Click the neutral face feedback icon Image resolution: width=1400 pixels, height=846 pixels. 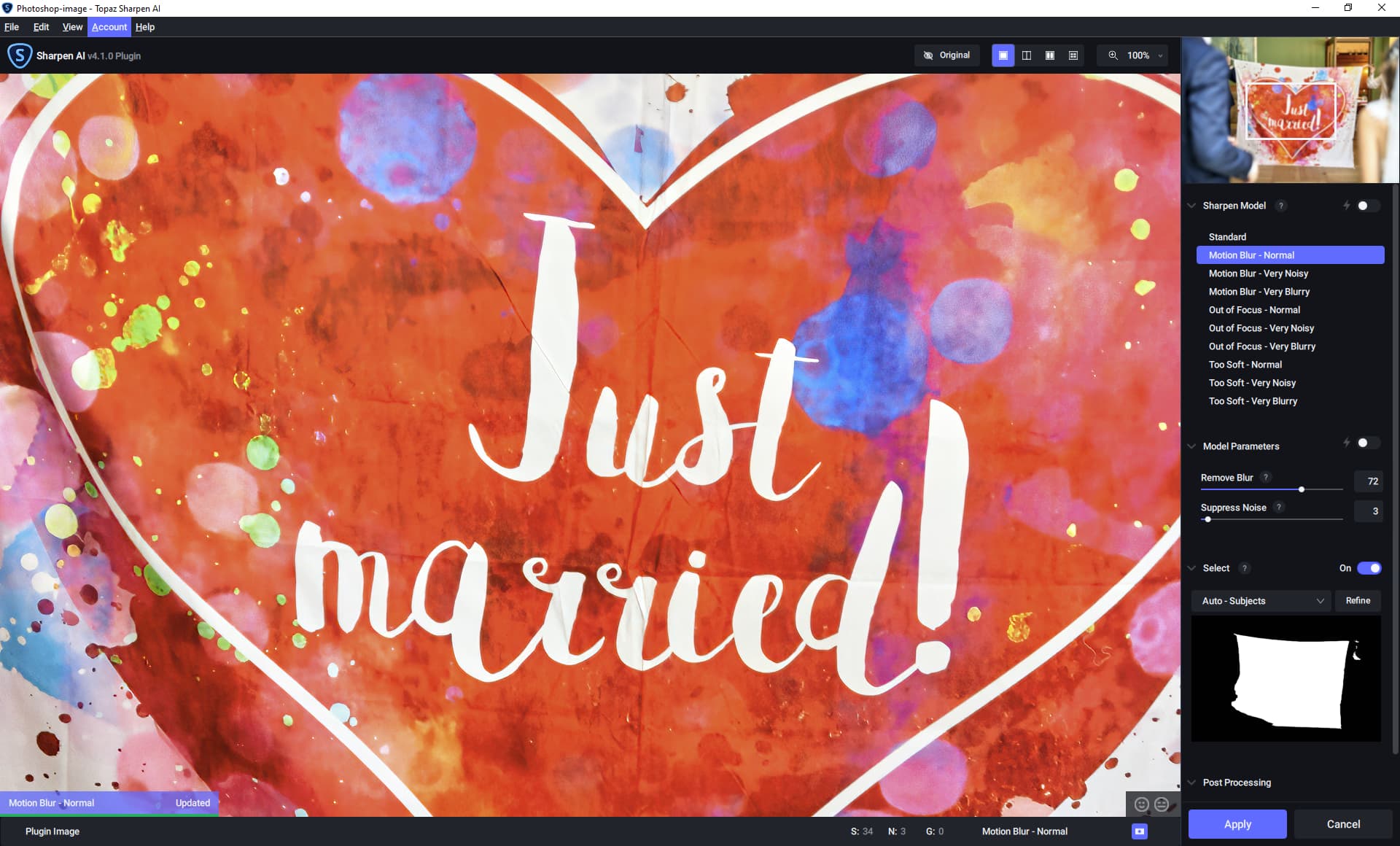[x=1162, y=804]
